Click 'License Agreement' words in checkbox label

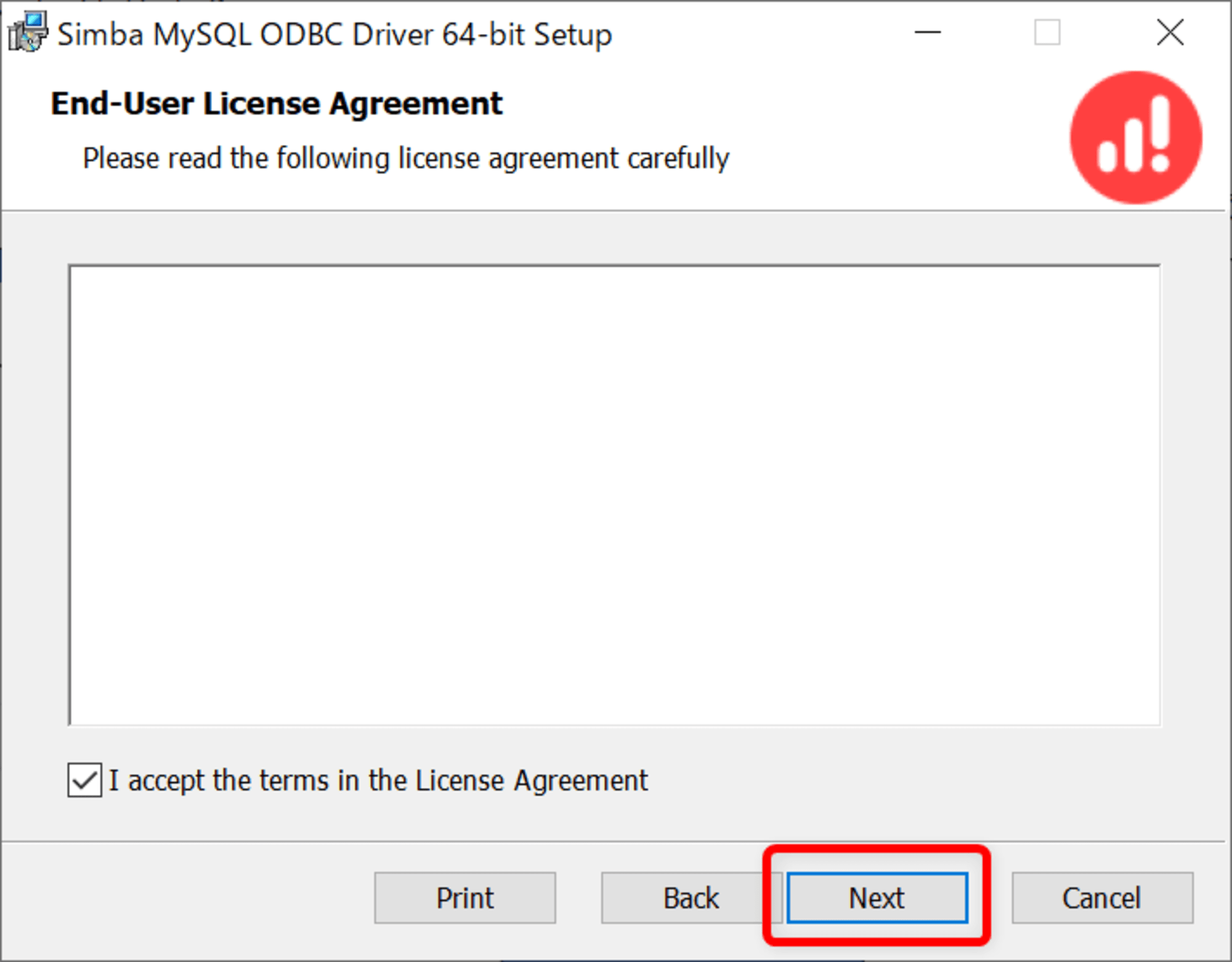[532, 780]
